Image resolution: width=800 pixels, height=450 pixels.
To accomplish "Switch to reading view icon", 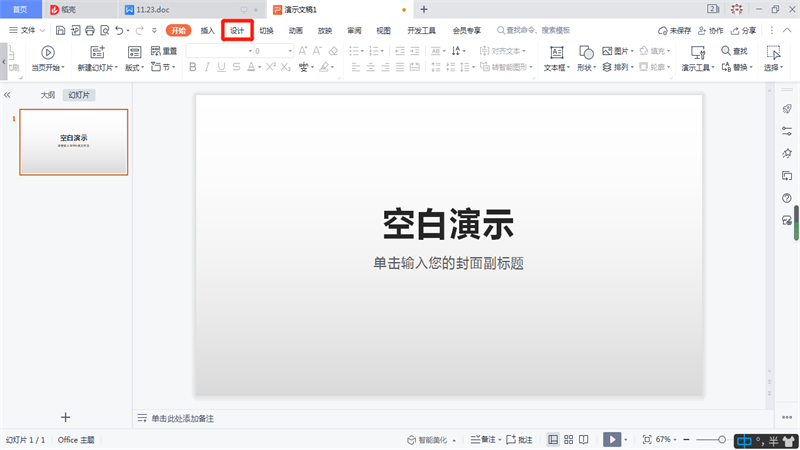I will (584, 440).
